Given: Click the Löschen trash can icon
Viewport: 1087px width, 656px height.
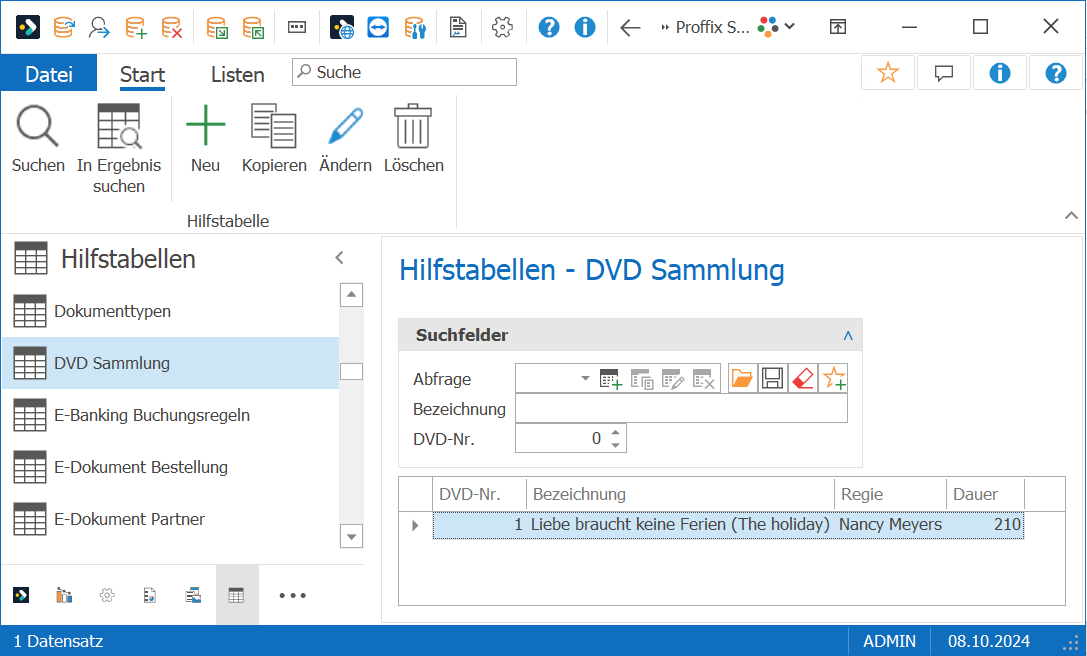Looking at the screenshot, I should (x=413, y=126).
